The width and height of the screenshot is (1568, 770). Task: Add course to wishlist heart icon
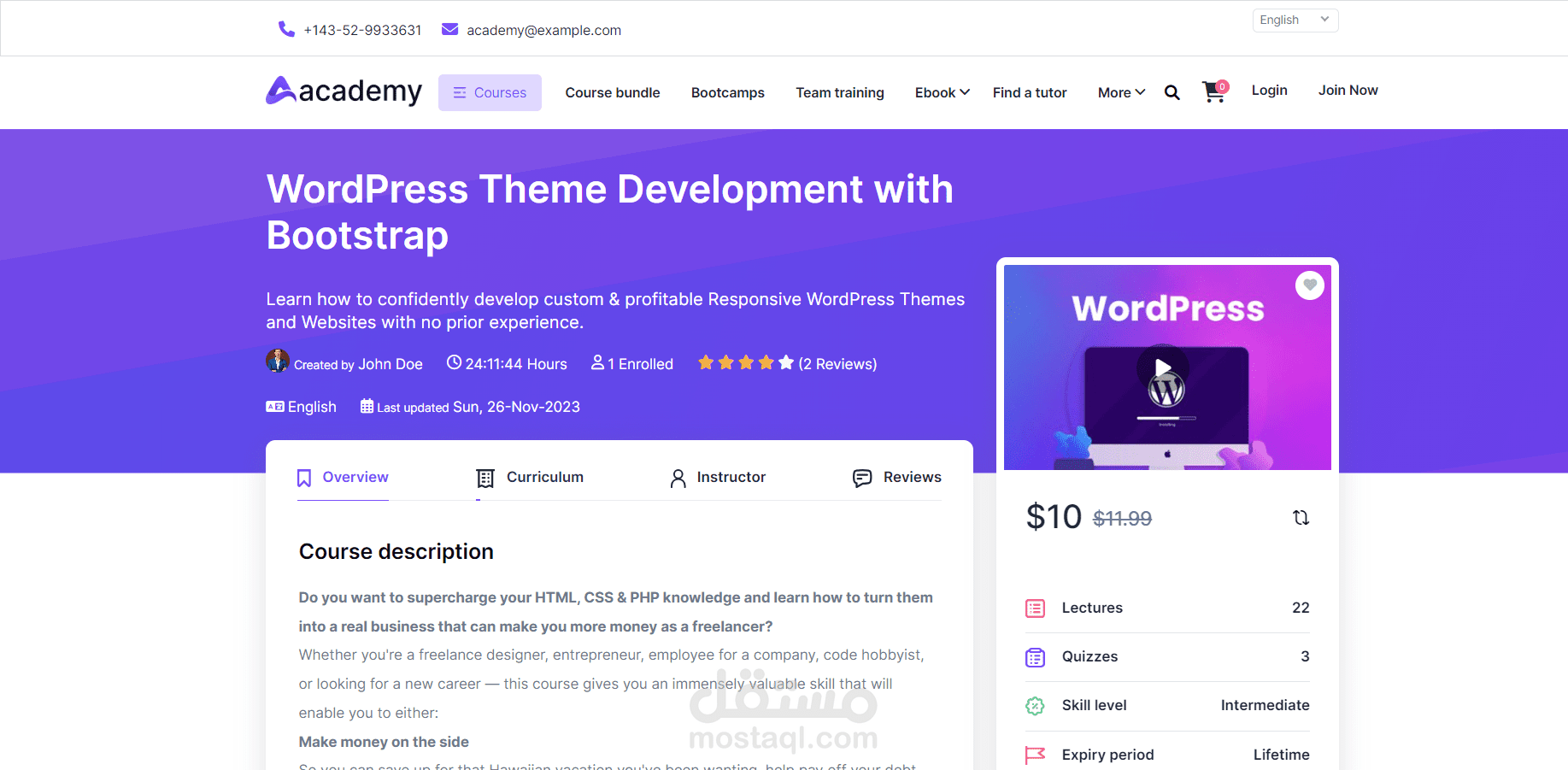(1310, 285)
